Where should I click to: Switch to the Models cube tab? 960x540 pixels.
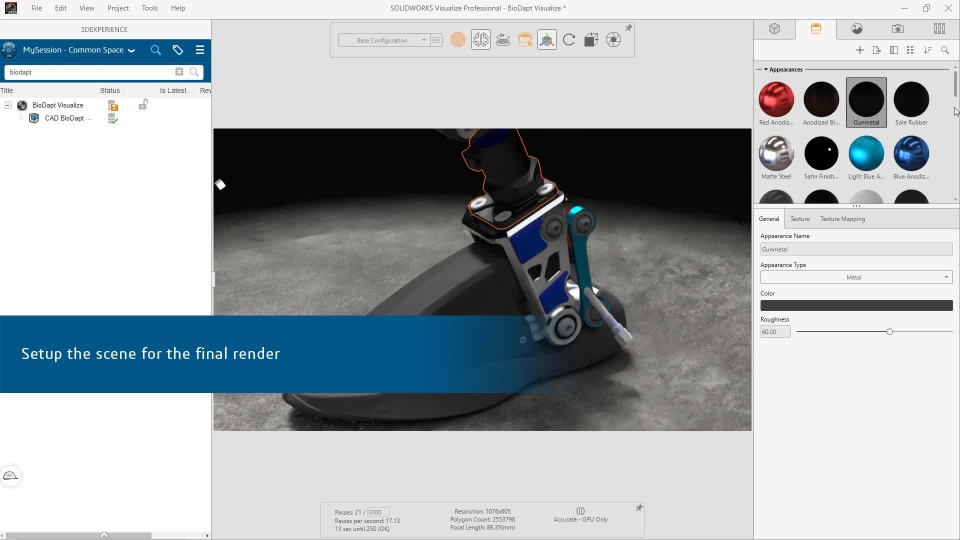[x=774, y=29]
